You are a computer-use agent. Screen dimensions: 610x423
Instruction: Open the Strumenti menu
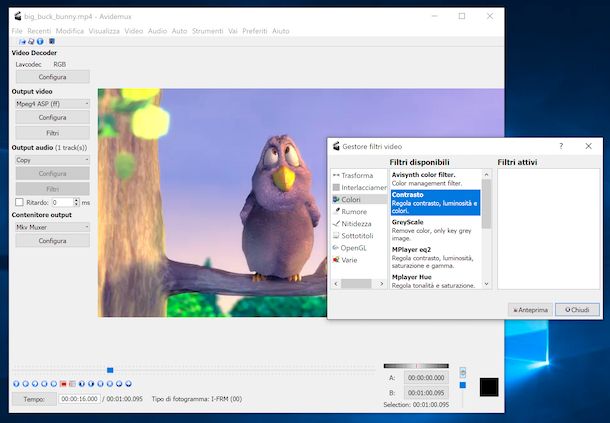pos(207,31)
